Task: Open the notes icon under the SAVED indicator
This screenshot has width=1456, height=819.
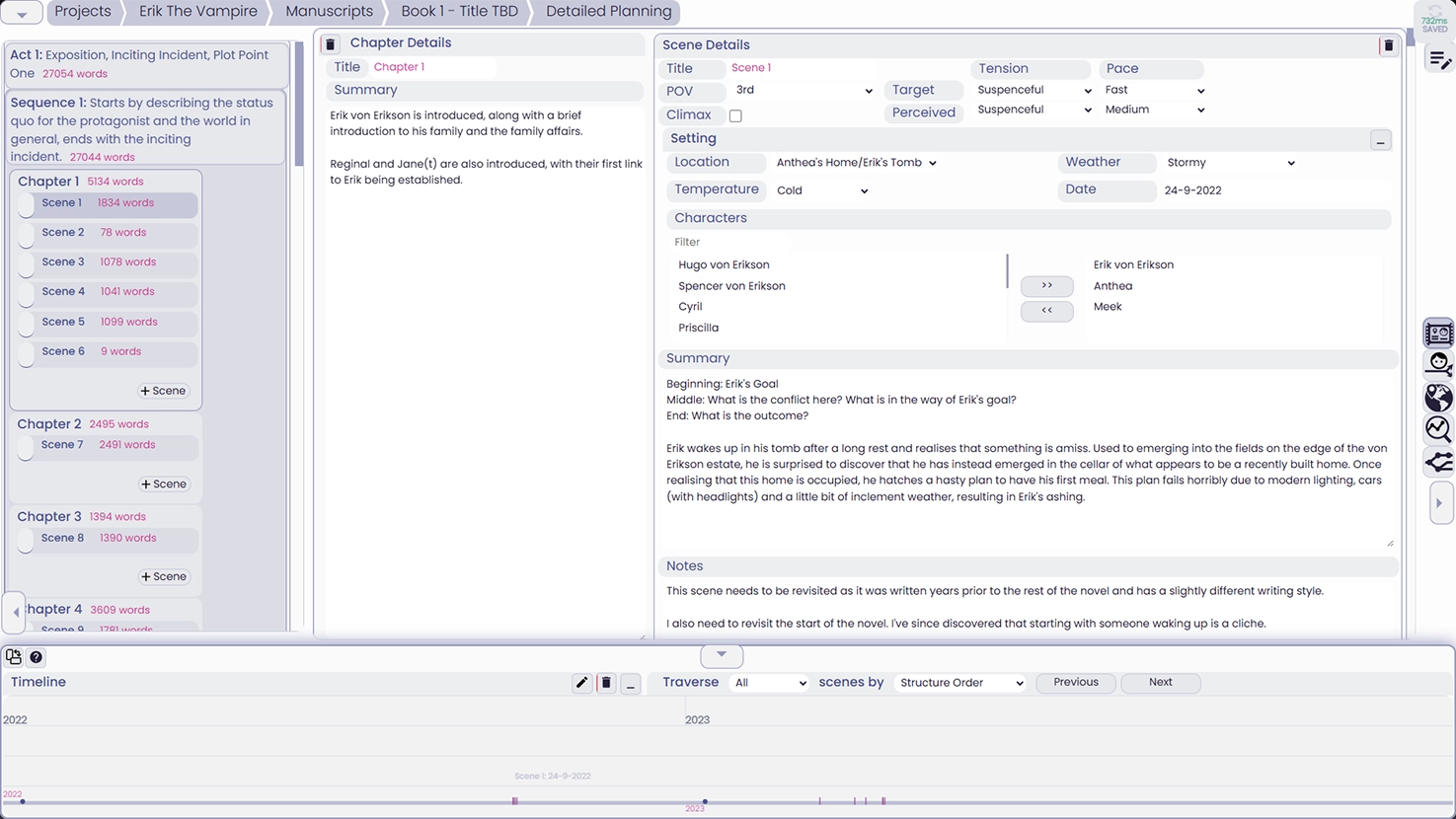Action: click(1438, 58)
